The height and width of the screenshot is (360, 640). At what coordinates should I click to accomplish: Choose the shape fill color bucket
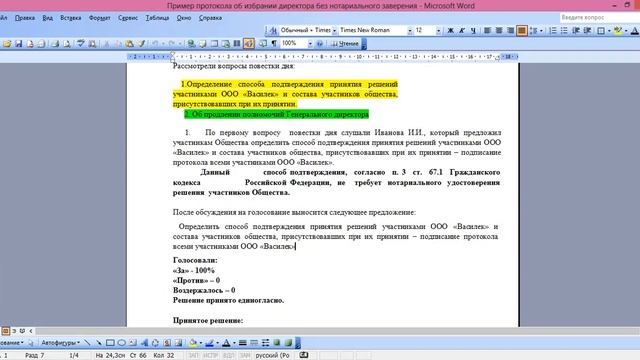[193, 343]
